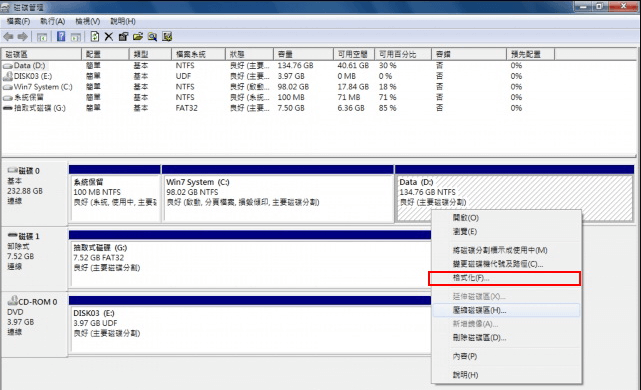This screenshot has width=641, height=390.
Task: Click the UDF file system cell
Action: coord(183,76)
